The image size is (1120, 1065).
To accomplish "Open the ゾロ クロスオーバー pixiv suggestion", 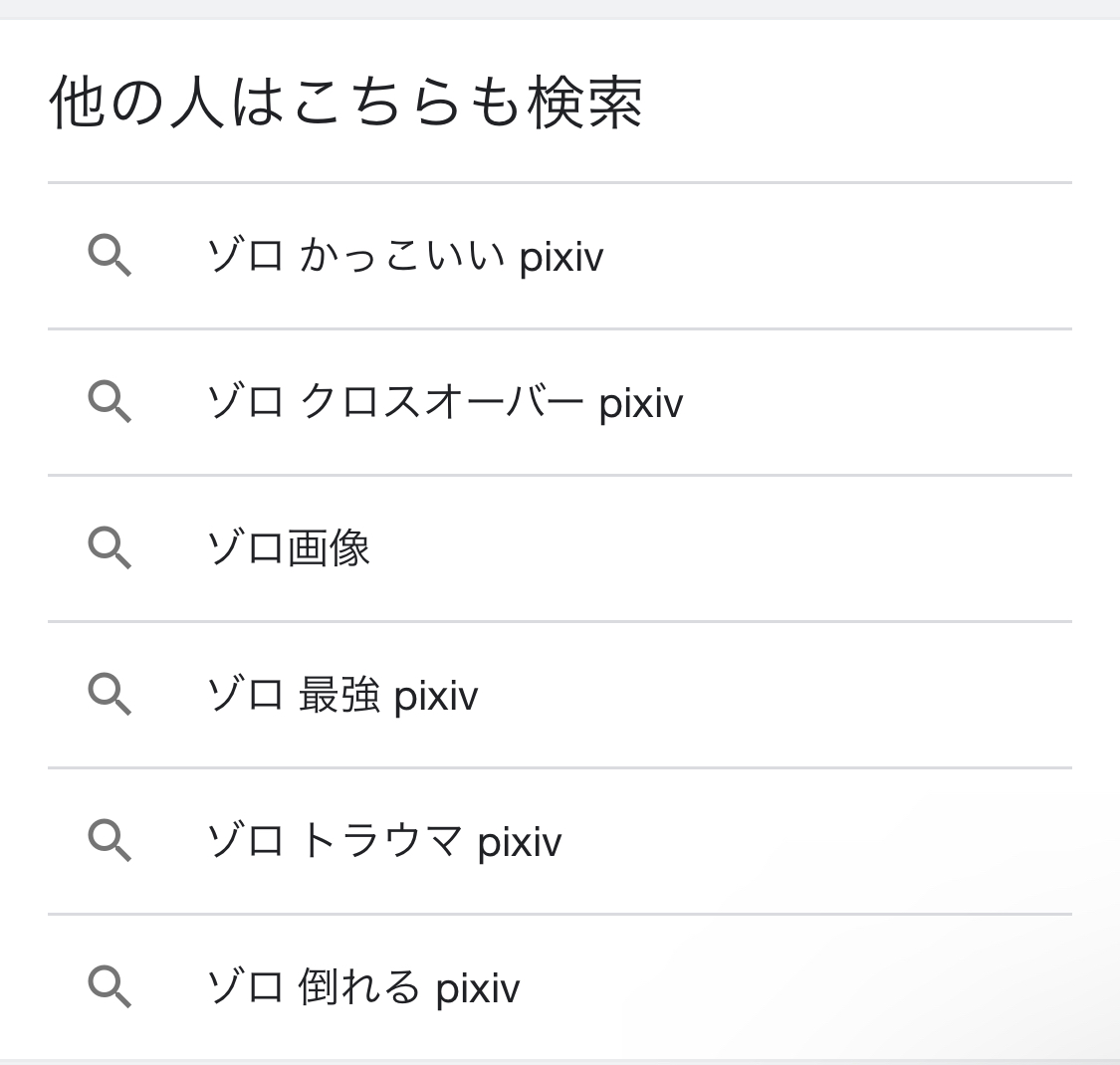I will [x=560, y=402].
